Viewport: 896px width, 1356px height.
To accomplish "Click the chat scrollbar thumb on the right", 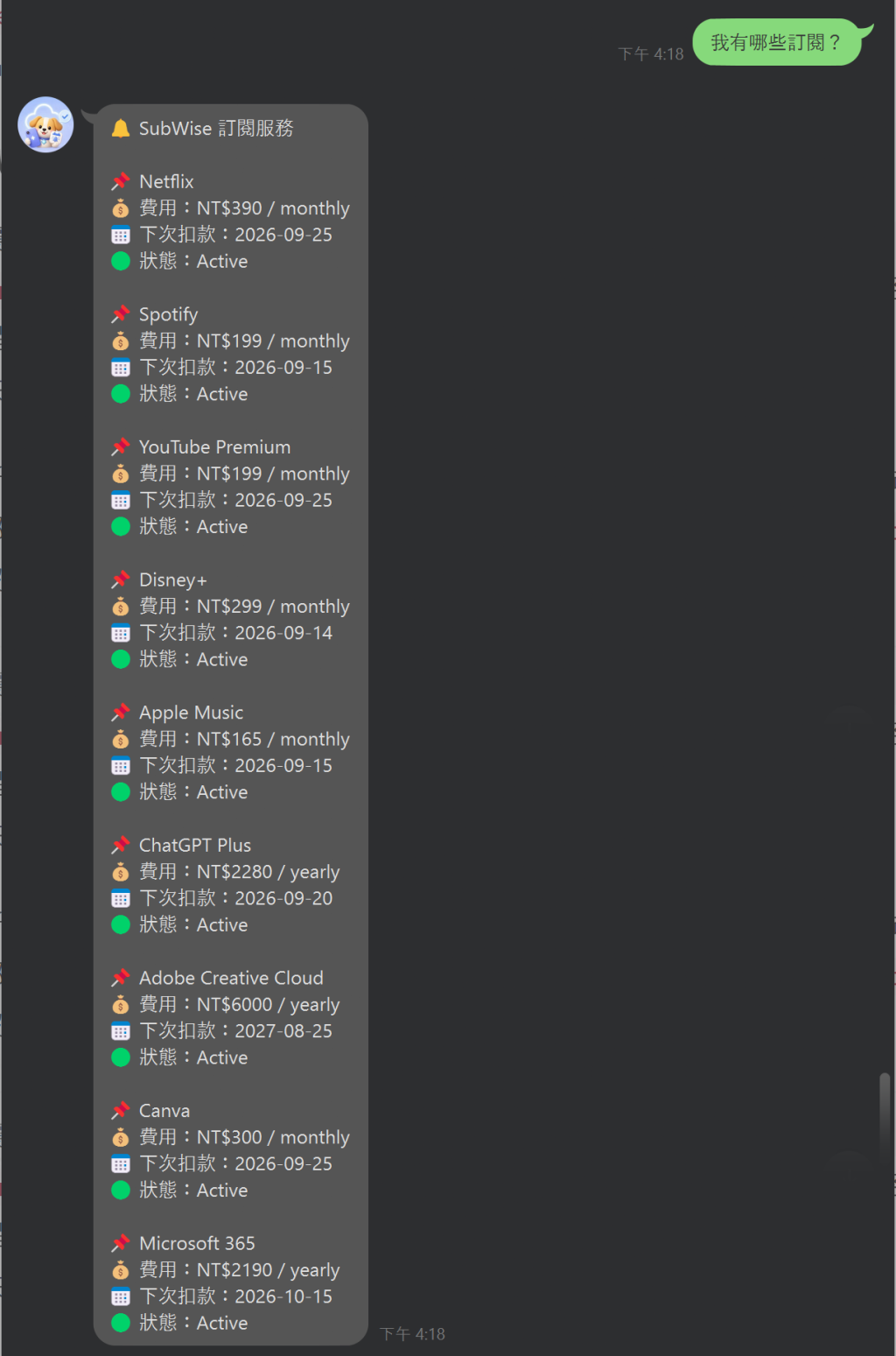I will click(885, 1120).
